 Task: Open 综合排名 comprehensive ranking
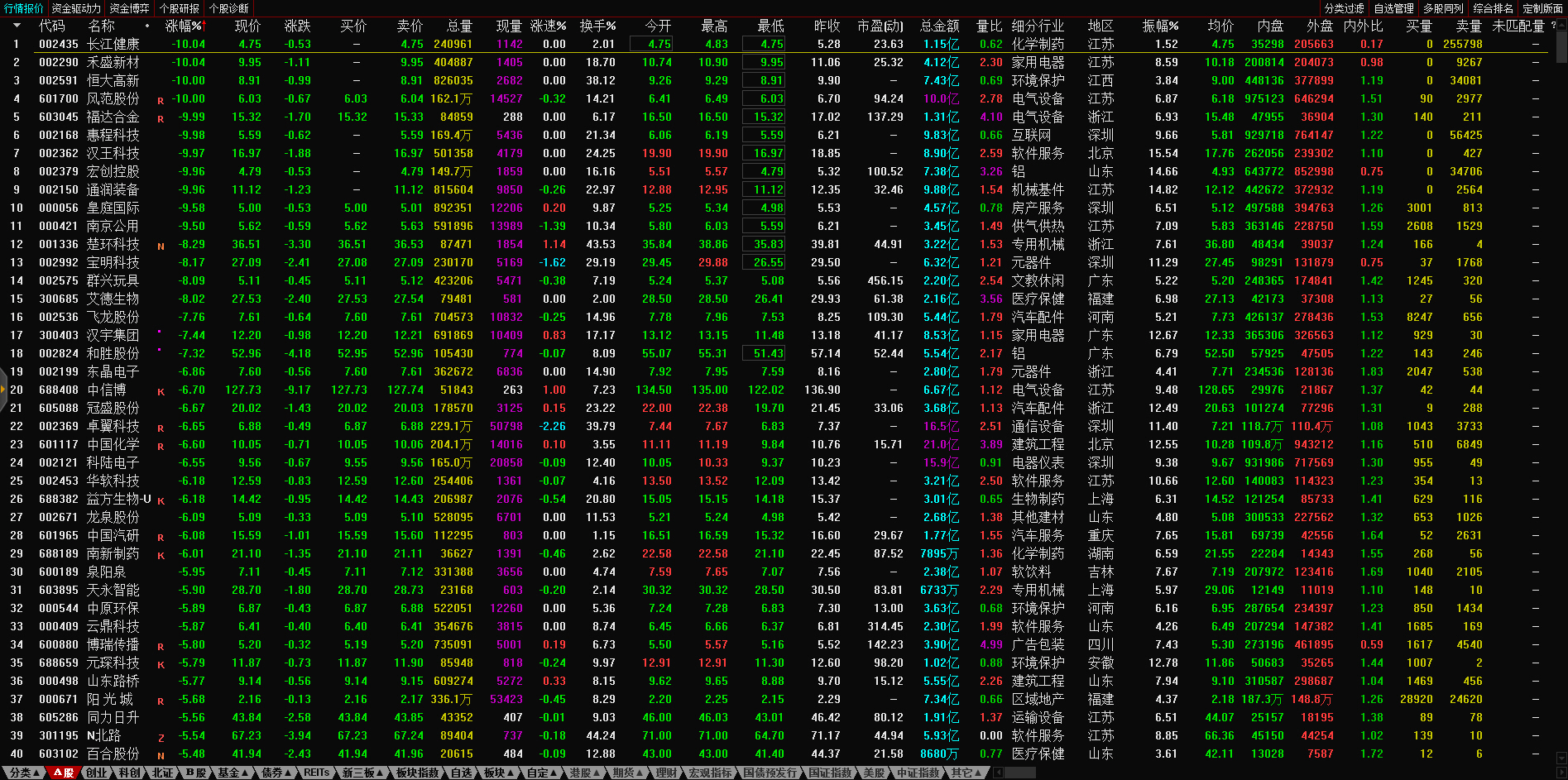(1493, 8)
